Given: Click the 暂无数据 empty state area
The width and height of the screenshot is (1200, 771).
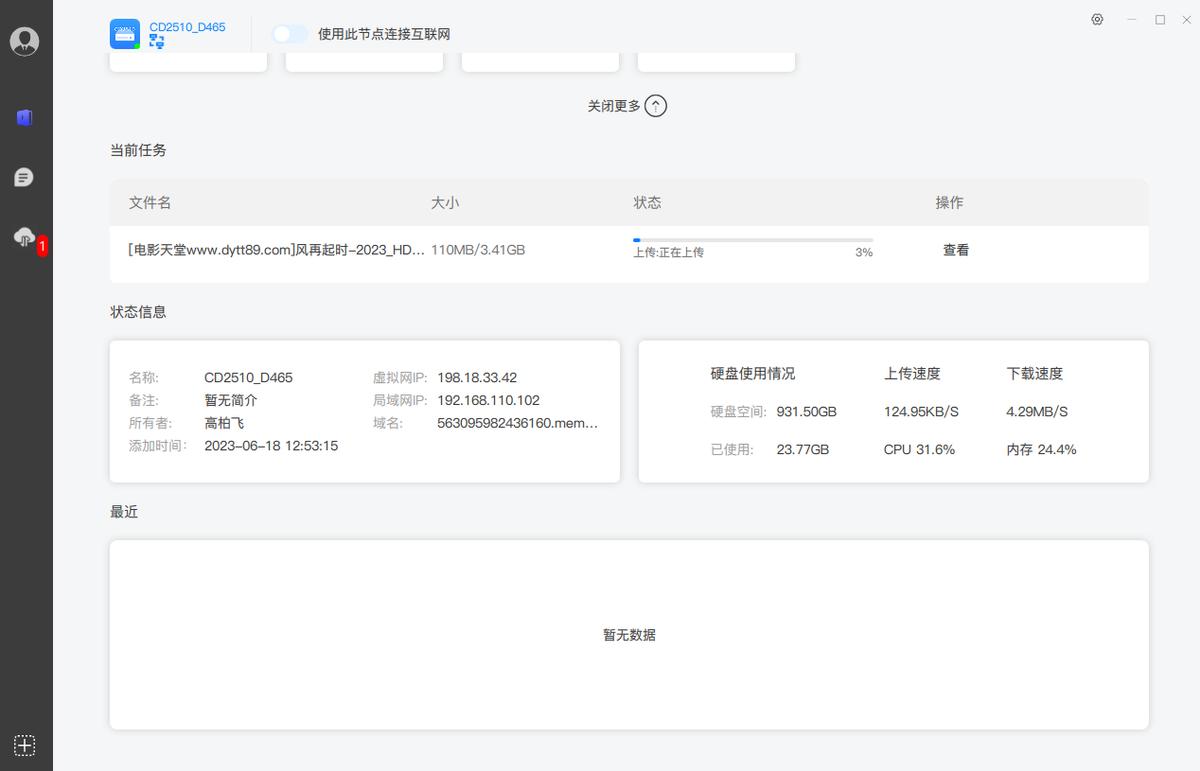Looking at the screenshot, I should [628, 634].
